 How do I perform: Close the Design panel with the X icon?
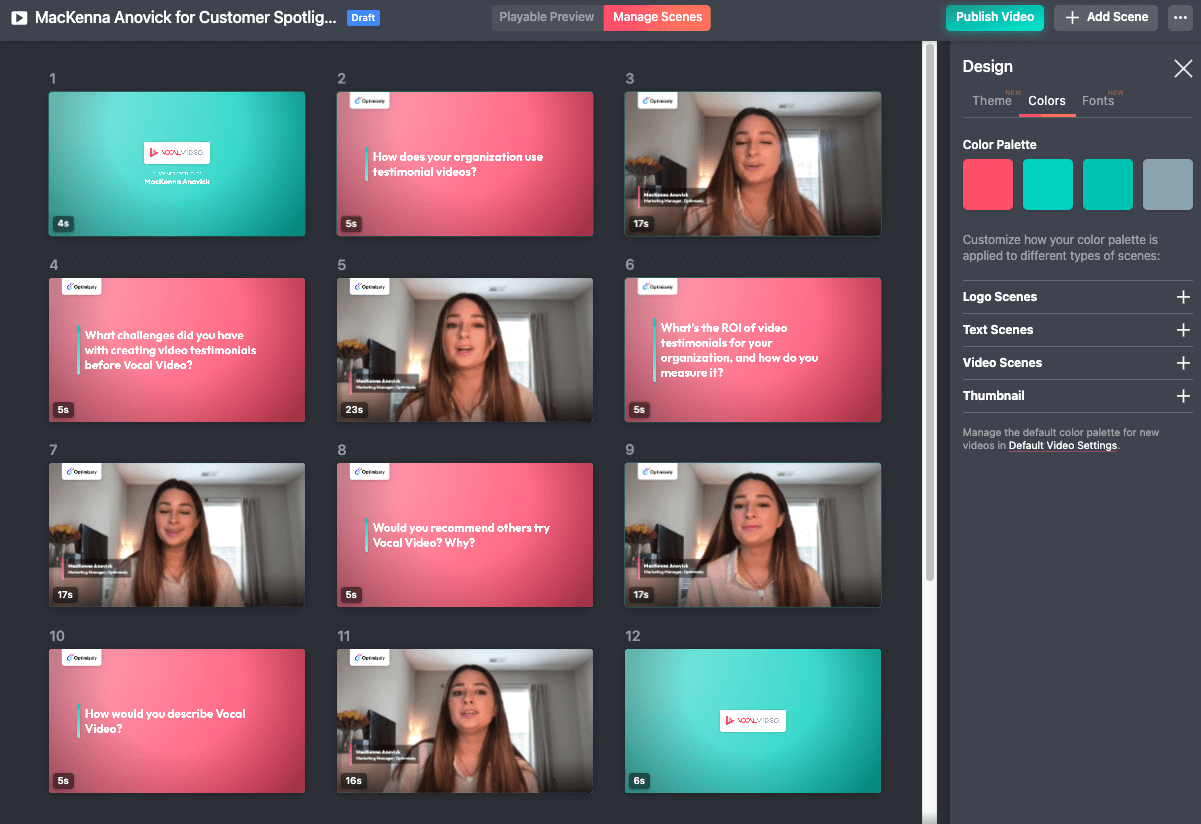tap(1183, 68)
